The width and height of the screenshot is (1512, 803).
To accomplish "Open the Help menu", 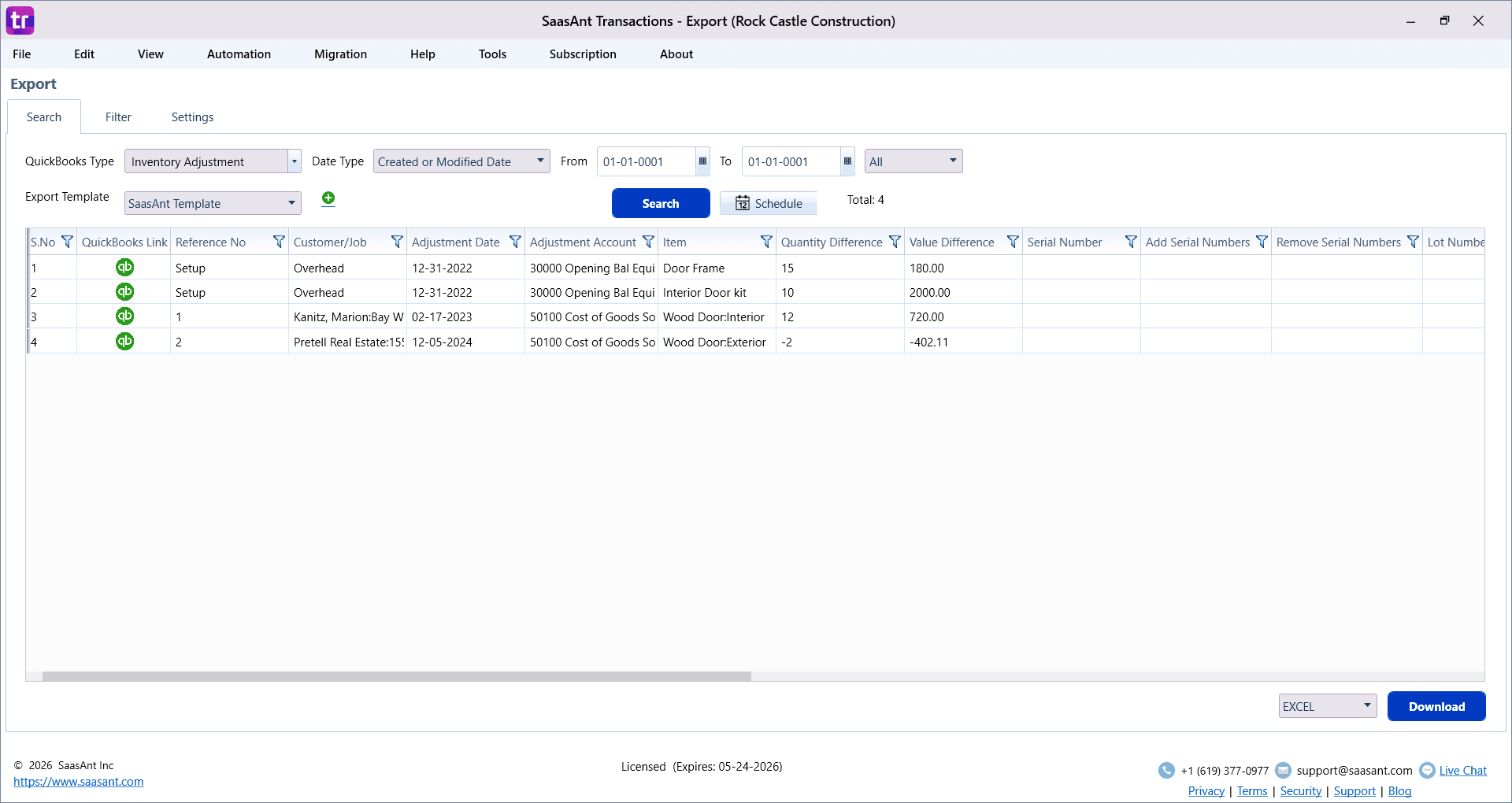I will (x=423, y=54).
